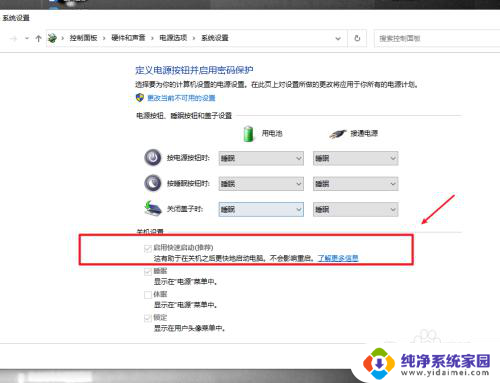Open 关闭盖子时 plugged-in dropdown
Viewport: 500px width, 383px height.
[355, 209]
